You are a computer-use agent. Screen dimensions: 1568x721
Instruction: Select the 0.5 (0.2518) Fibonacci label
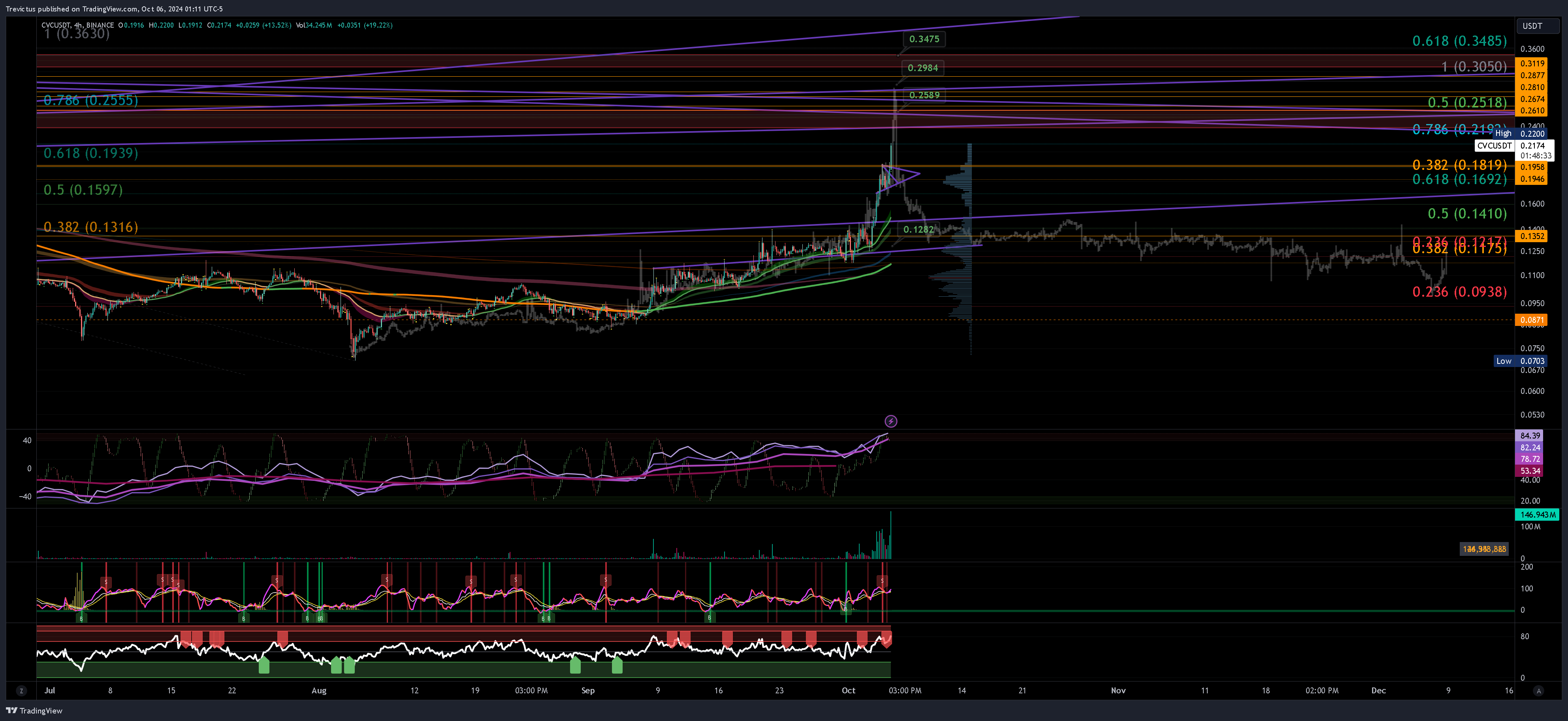click(x=1467, y=102)
